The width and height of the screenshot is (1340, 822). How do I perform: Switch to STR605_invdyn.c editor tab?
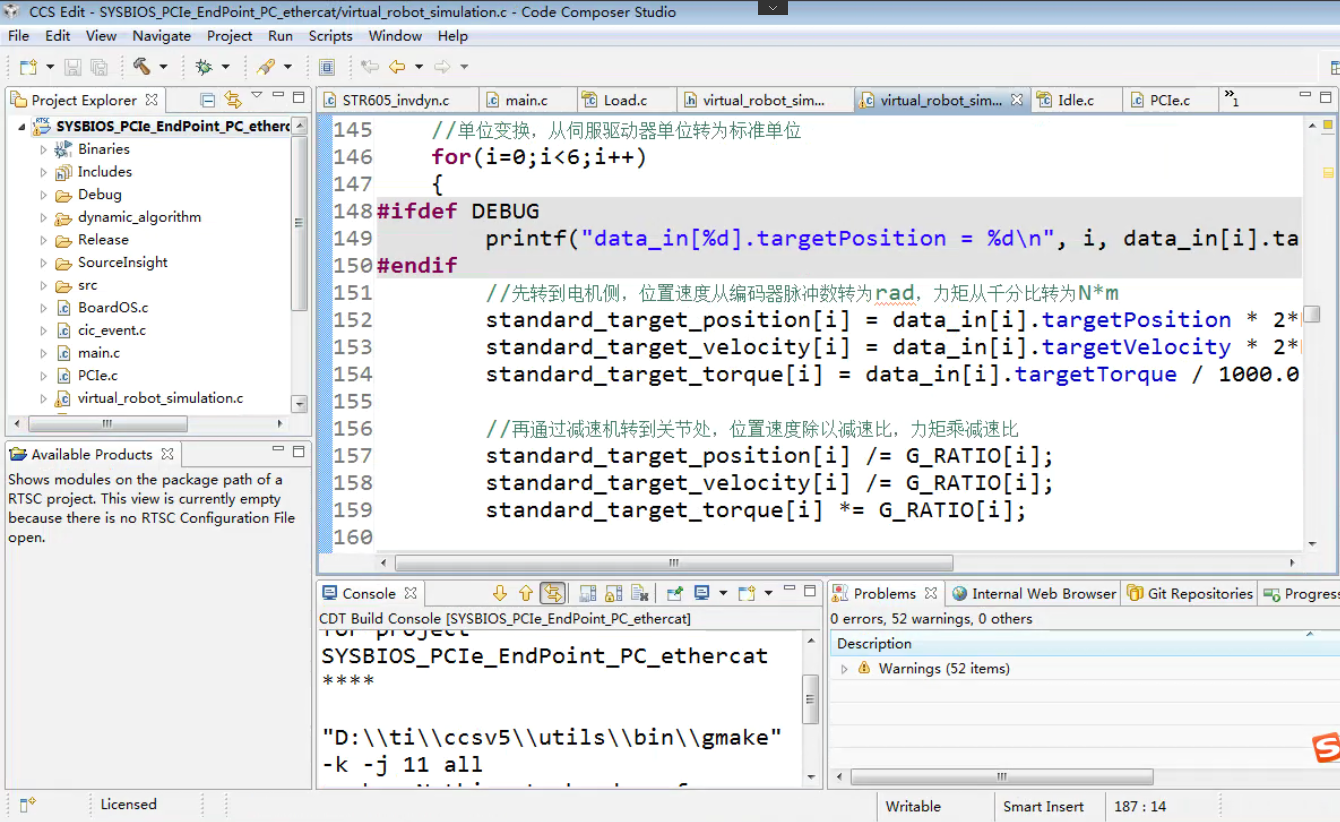(396, 100)
